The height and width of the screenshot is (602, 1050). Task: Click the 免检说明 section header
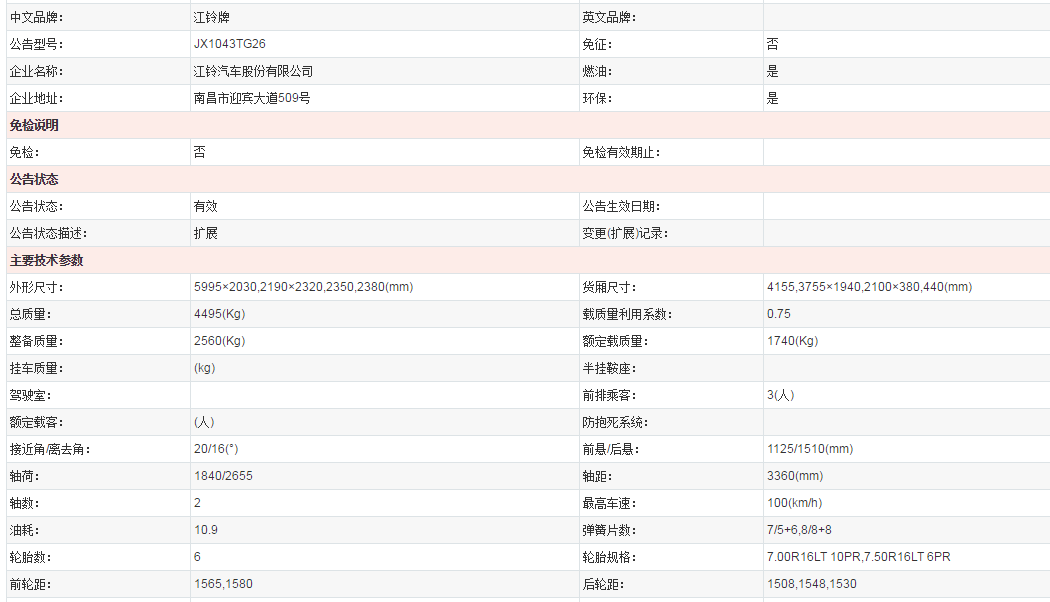(x=34, y=125)
